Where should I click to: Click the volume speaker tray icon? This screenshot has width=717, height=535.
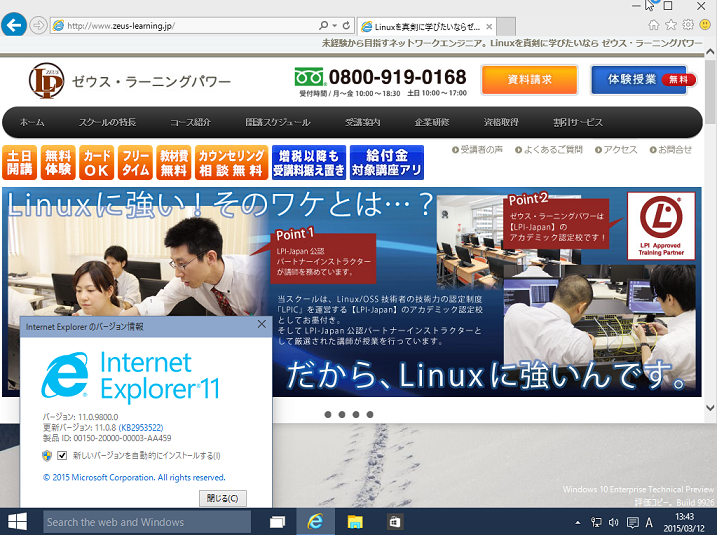click(614, 522)
